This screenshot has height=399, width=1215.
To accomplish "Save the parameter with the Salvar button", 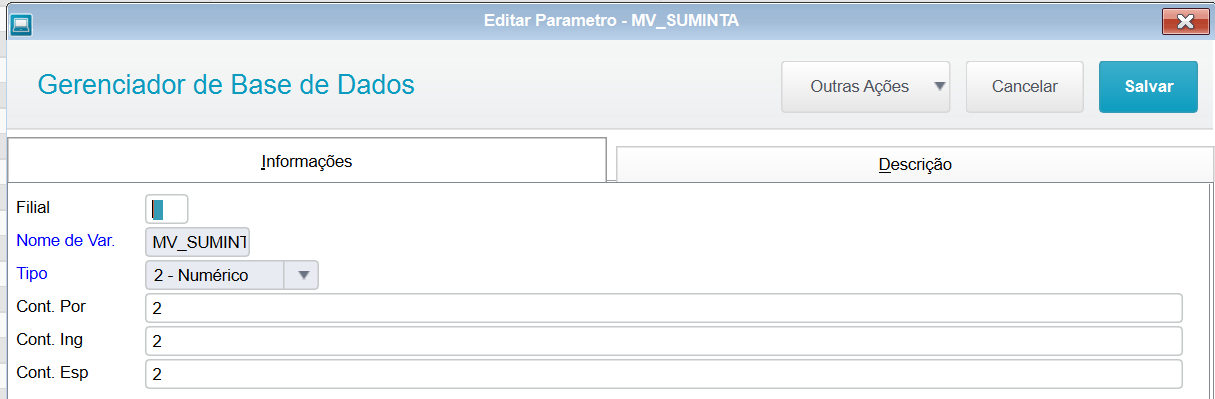I will click(x=1148, y=87).
